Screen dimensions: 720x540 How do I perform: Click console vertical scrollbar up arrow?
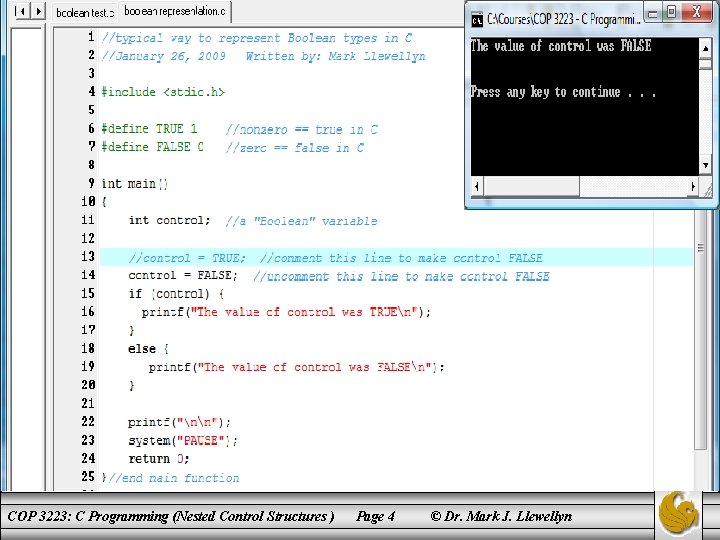pyautogui.click(x=705, y=48)
